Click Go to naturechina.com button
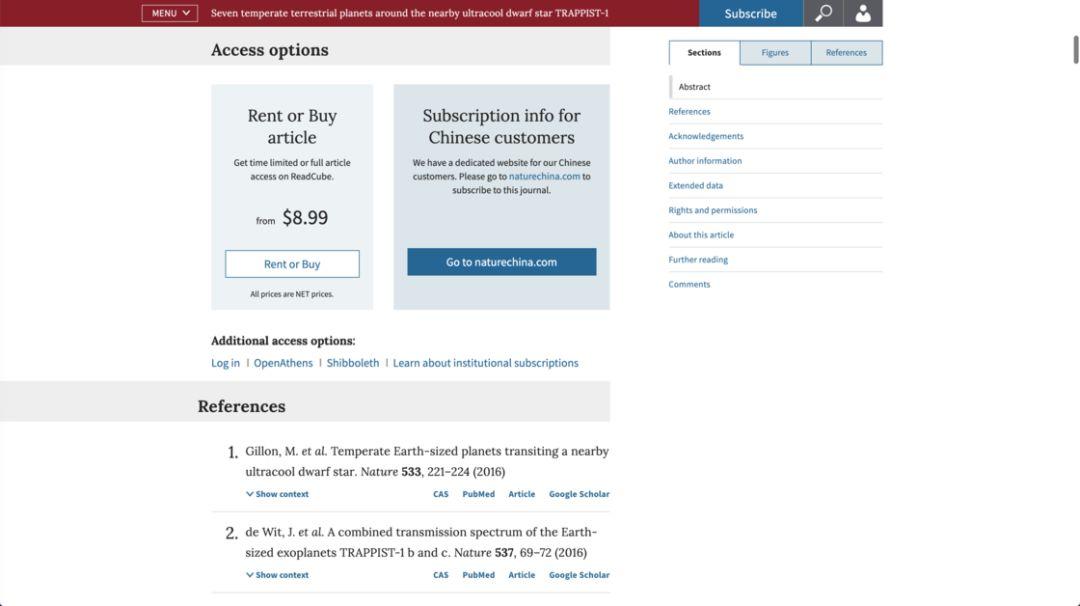Screen dimensions: 1080x606 point(501,262)
